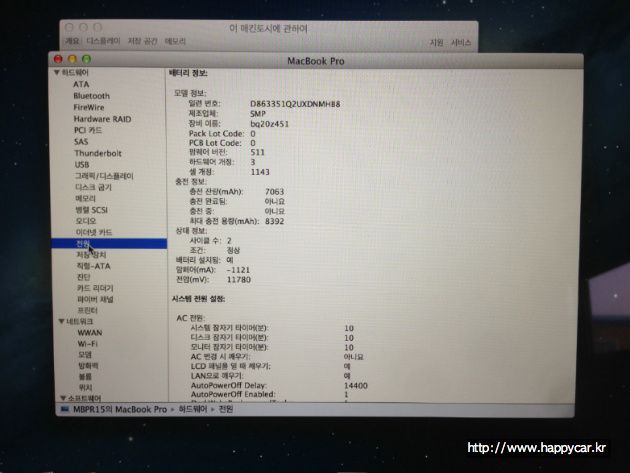Click MBPR15의 MacBook Pro in path bar
The image size is (630, 473).
pyautogui.click(x=120, y=410)
